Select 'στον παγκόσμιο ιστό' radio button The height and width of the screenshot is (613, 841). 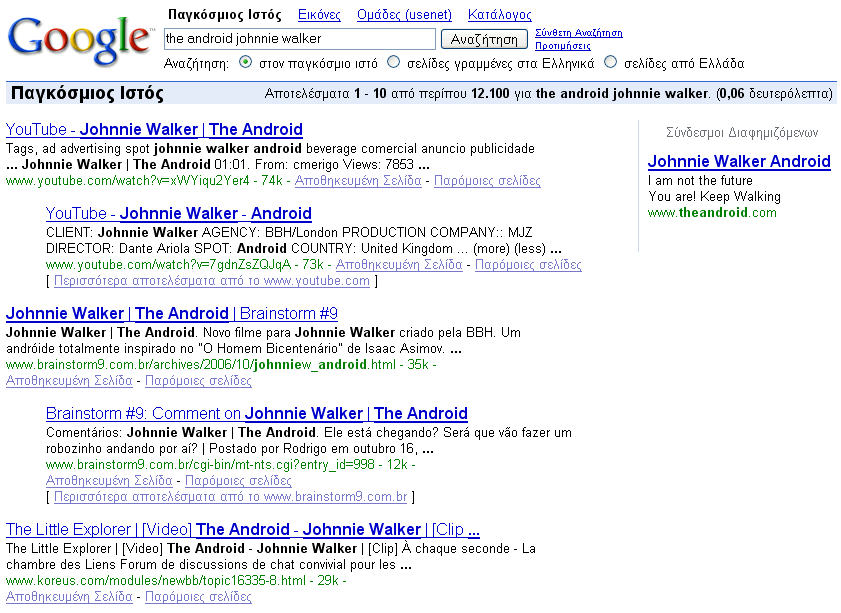pos(245,62)
